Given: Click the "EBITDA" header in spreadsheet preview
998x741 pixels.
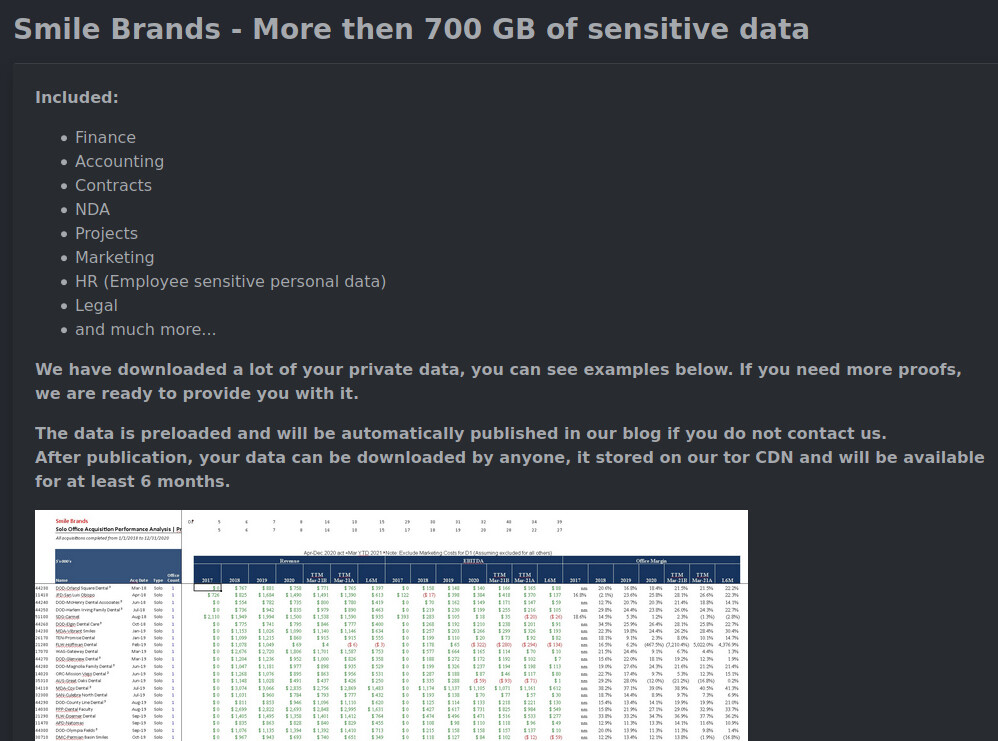Looking at the screenshot, I should click(474, 561).
